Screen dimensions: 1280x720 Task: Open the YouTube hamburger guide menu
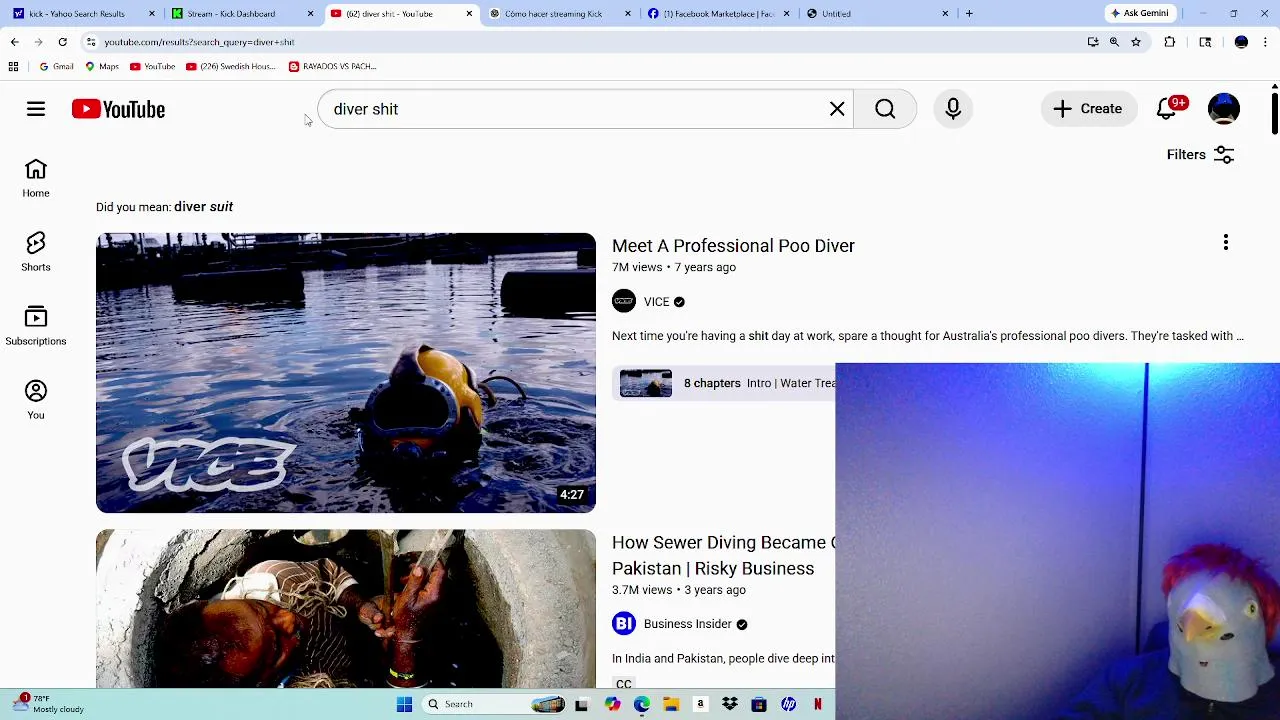tap(36, 109)
